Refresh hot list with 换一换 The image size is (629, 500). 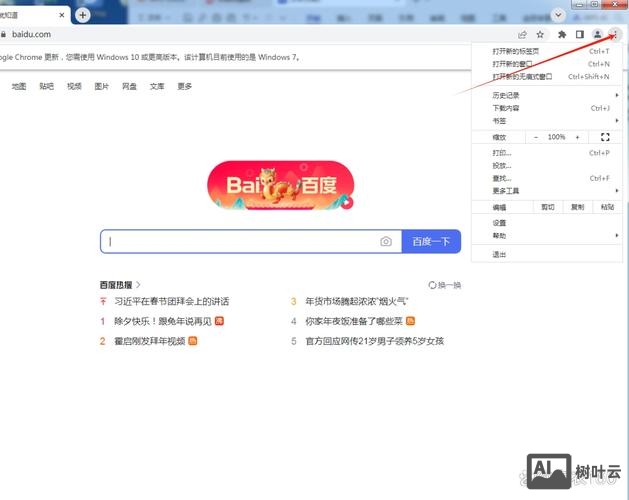tap(445, 285)
